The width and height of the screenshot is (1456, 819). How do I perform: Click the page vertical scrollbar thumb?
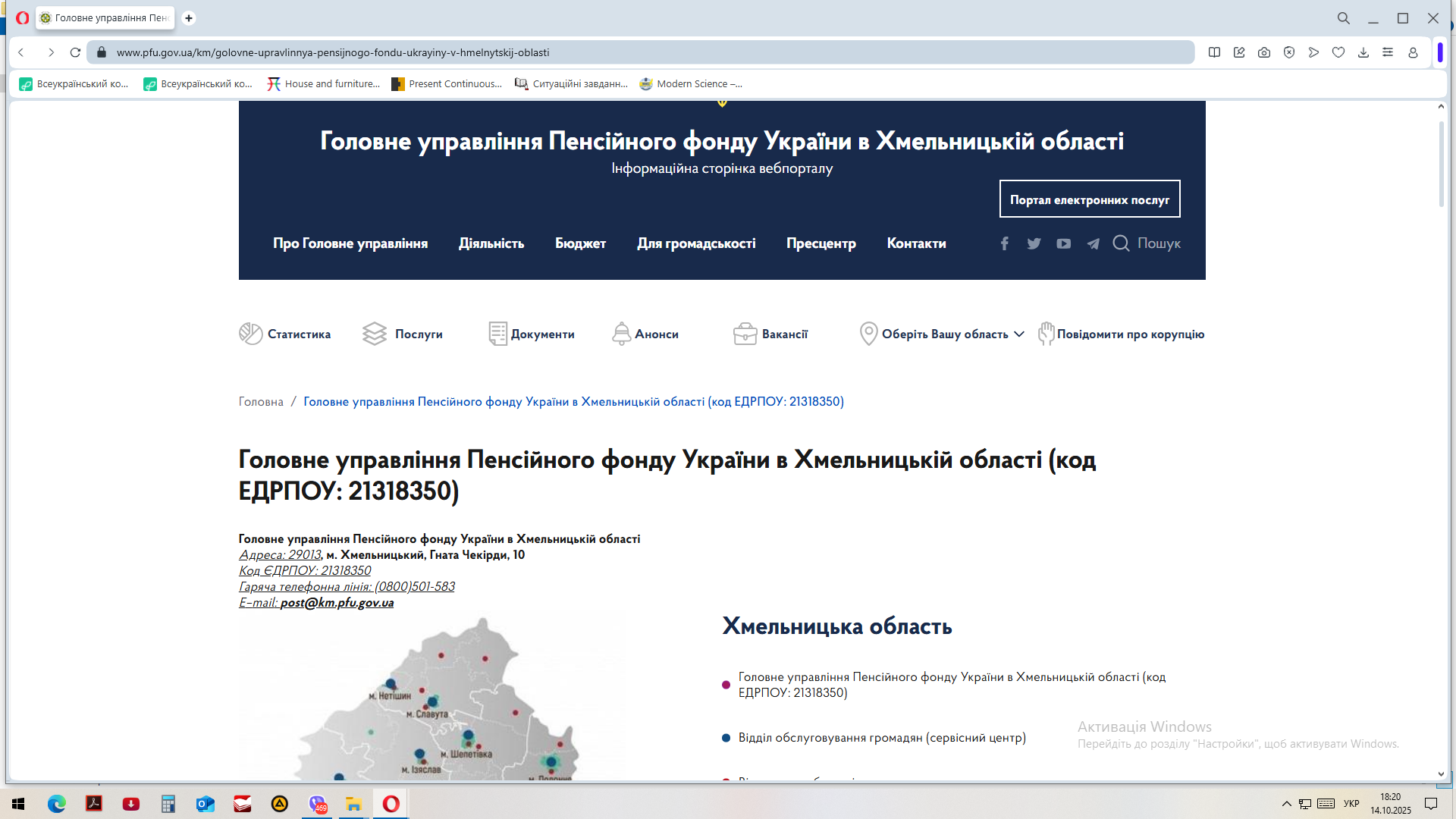[x=1441, y=163]
